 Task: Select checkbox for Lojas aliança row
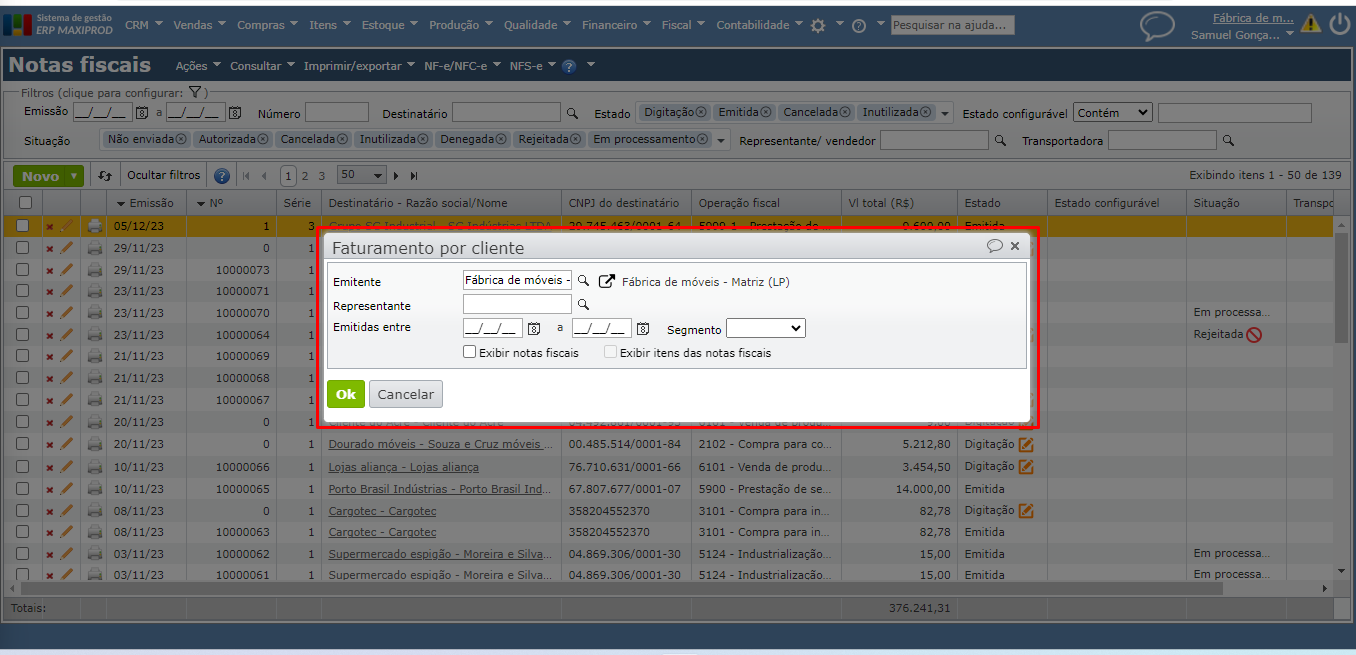[x=23, y=467]
